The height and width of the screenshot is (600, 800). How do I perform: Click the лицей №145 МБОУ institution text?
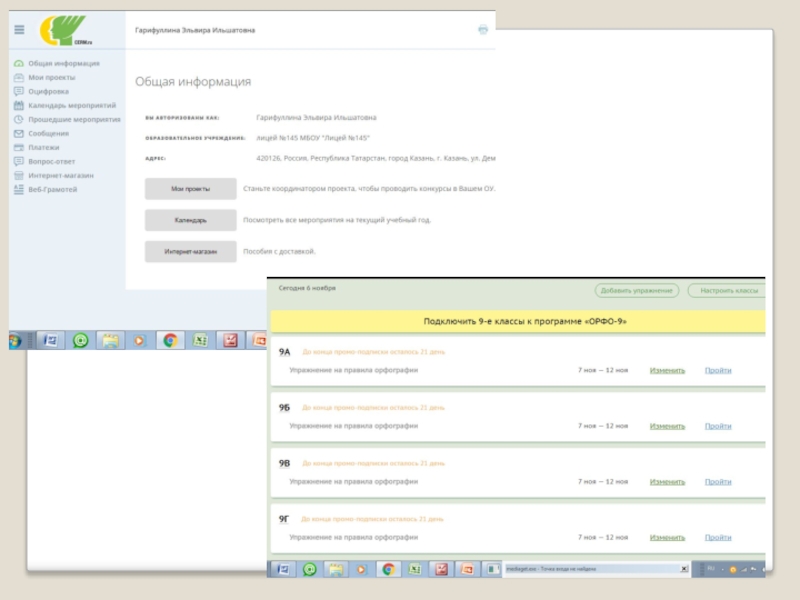pos(313,138)
